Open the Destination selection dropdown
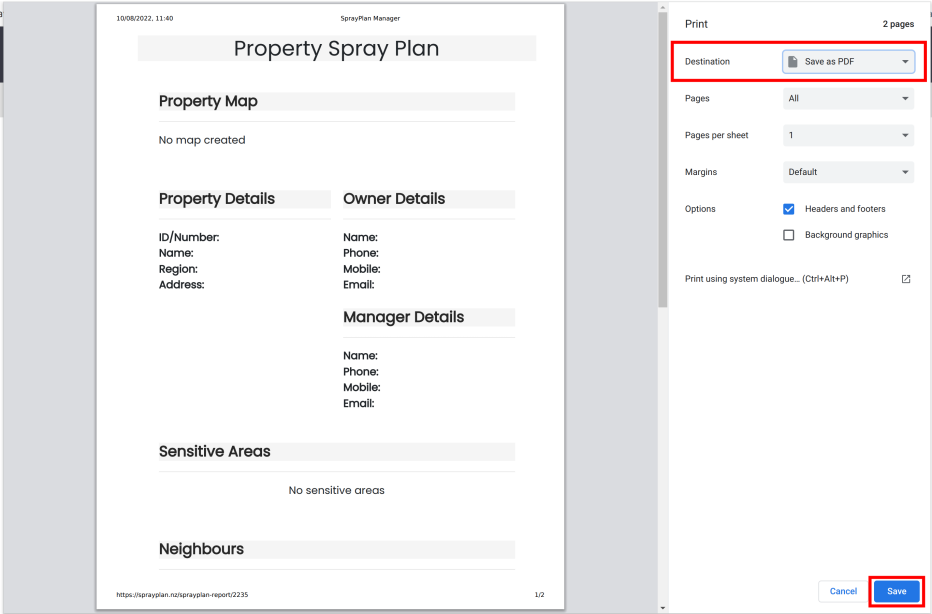The height and width of the screenshot is (614, 932). (848, 61)
